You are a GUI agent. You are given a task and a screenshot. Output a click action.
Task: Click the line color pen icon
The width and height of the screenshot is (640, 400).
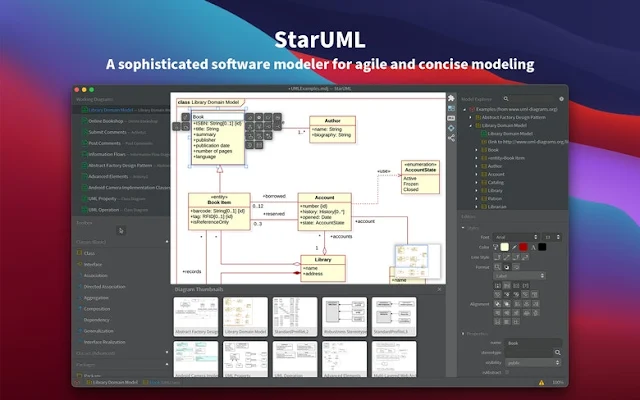tap(514, 247)
